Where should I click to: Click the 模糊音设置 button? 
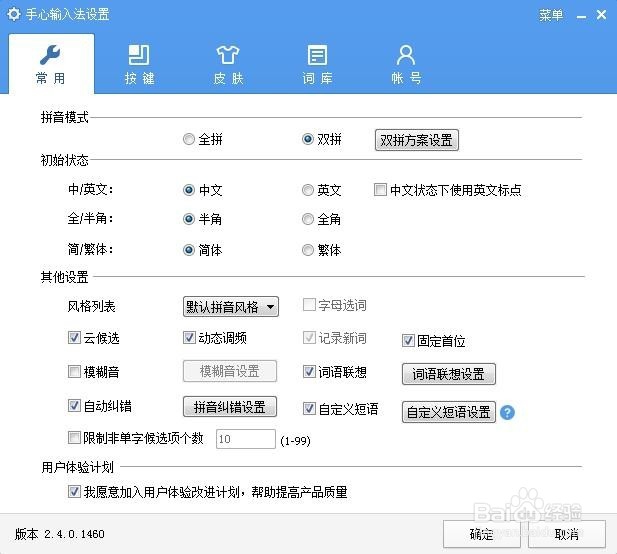[230, 371]
